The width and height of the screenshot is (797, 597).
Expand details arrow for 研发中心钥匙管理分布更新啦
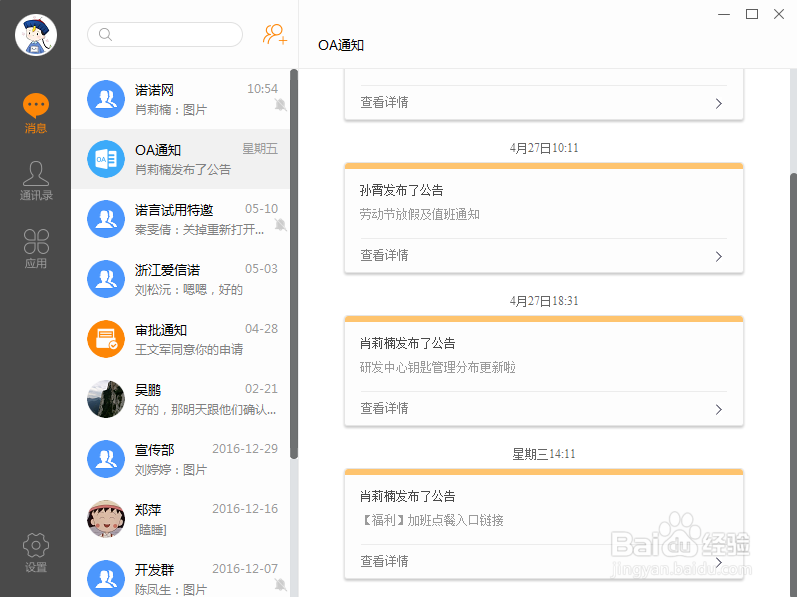point(718,409)
